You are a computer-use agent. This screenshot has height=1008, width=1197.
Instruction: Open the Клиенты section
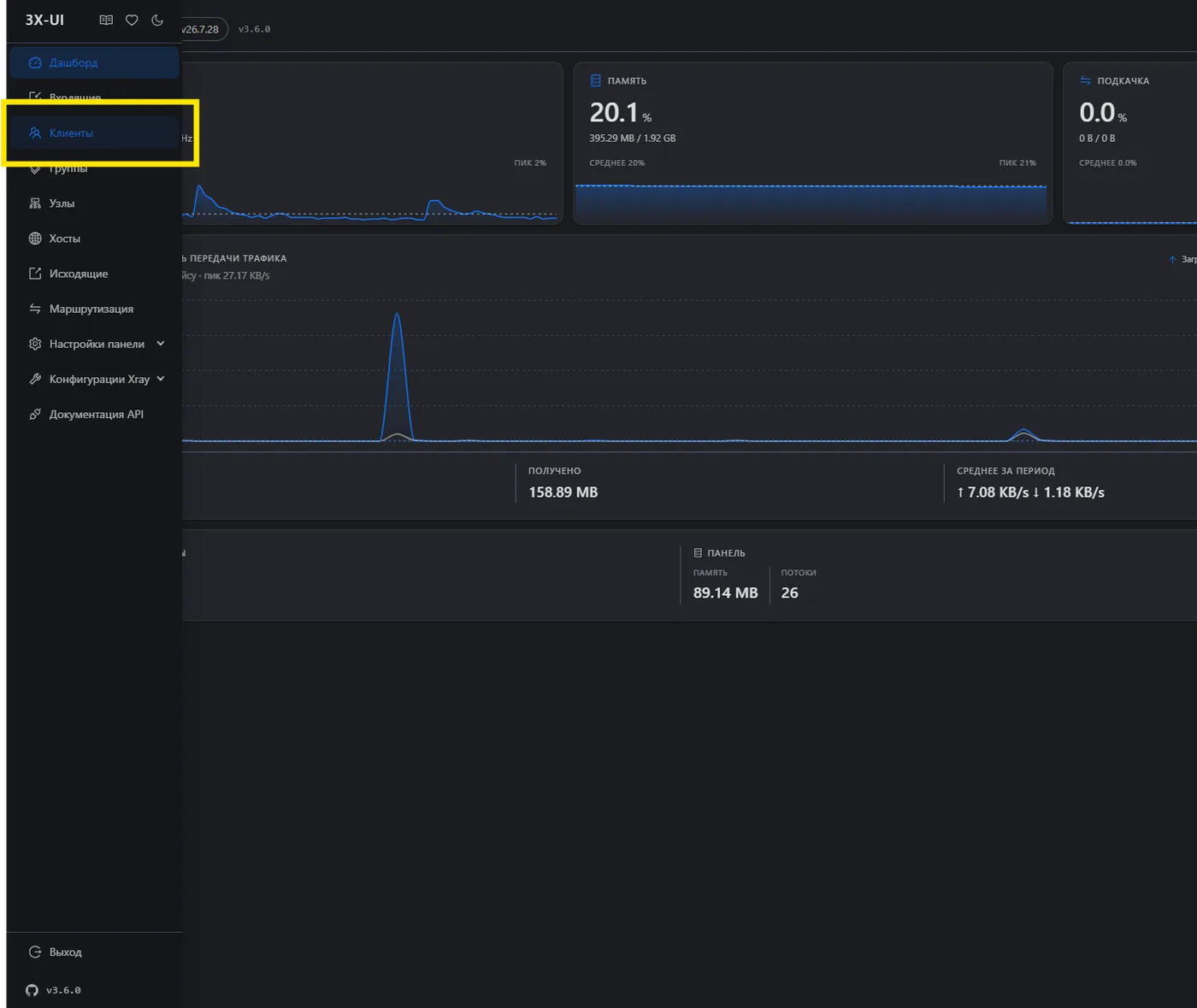click(94, 133)
